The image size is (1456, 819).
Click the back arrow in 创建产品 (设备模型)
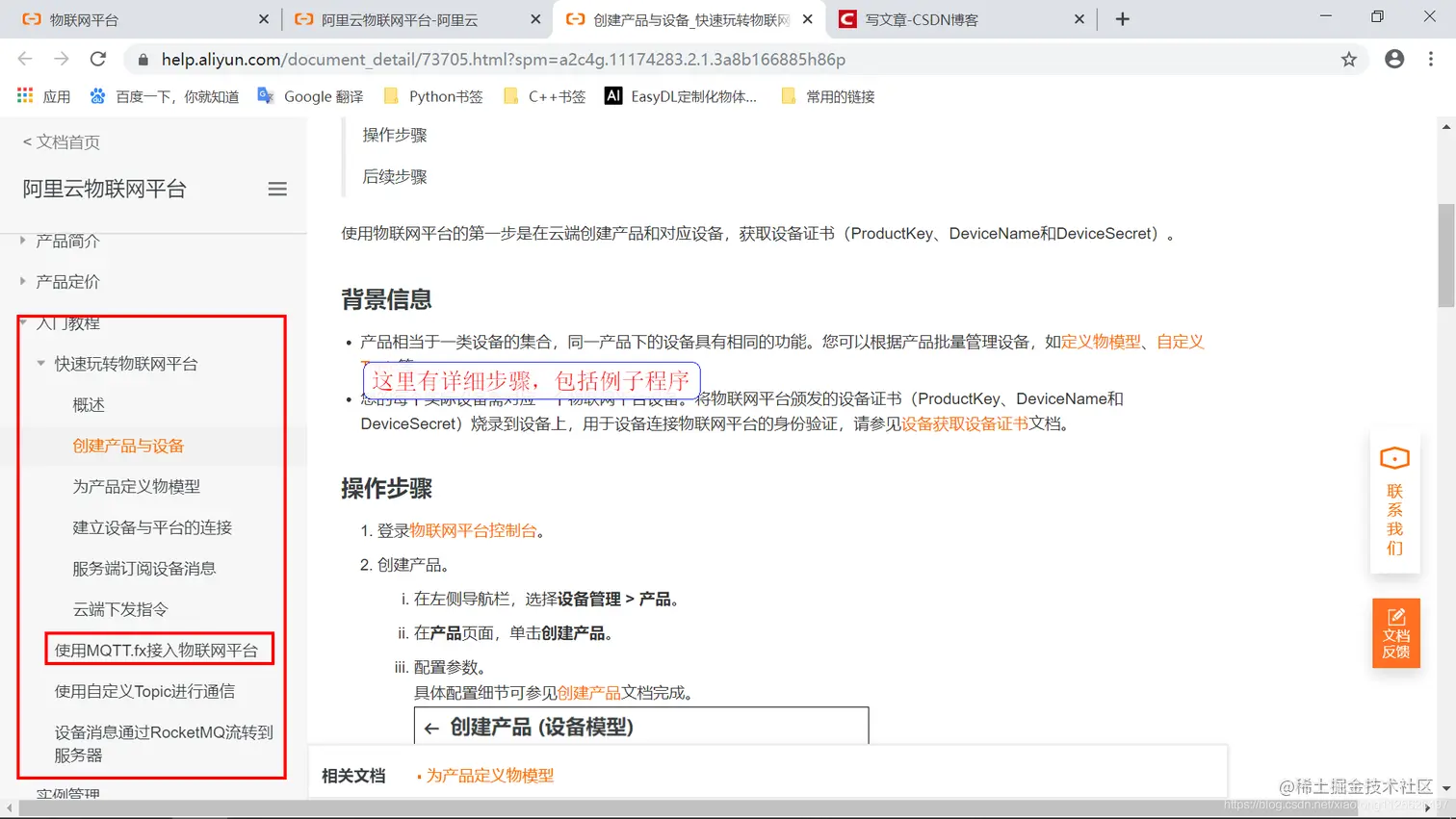431,729
